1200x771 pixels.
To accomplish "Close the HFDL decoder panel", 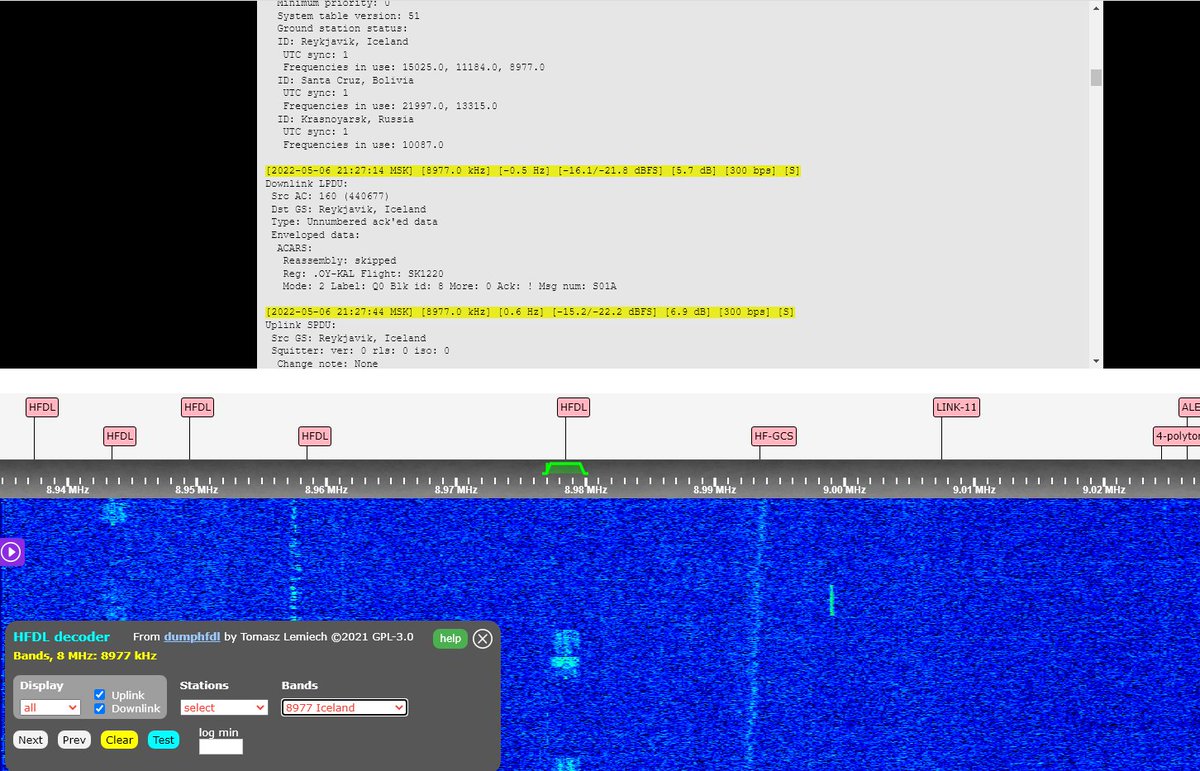I will pos(482,638).
